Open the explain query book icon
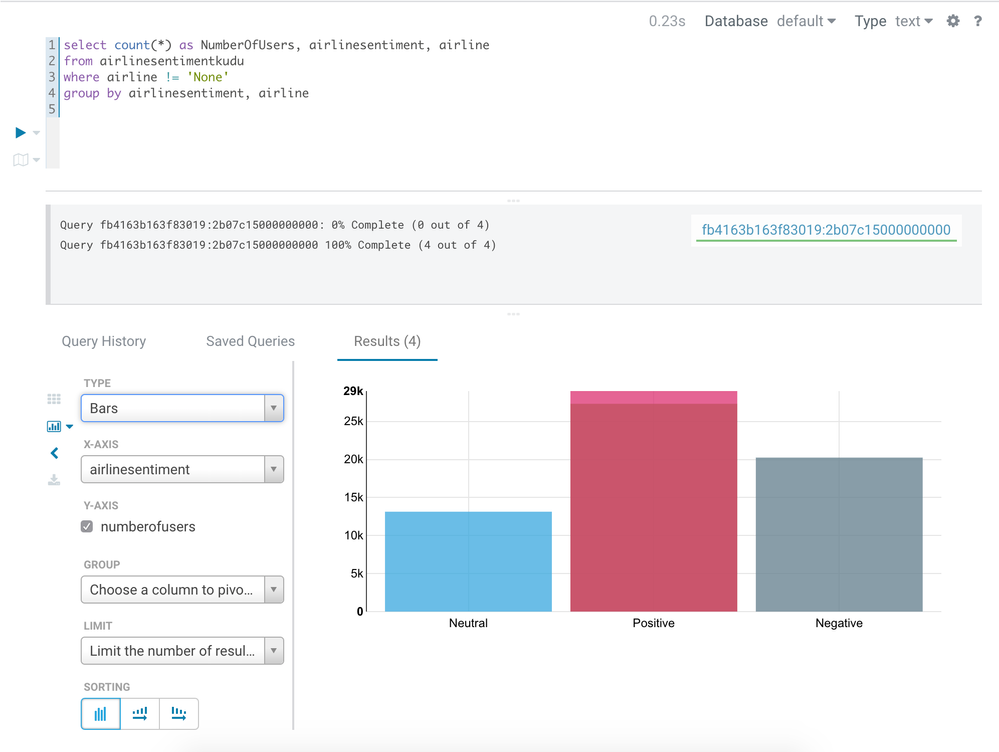The height and width of the screenshot is (752, 999). pos(21,160)
